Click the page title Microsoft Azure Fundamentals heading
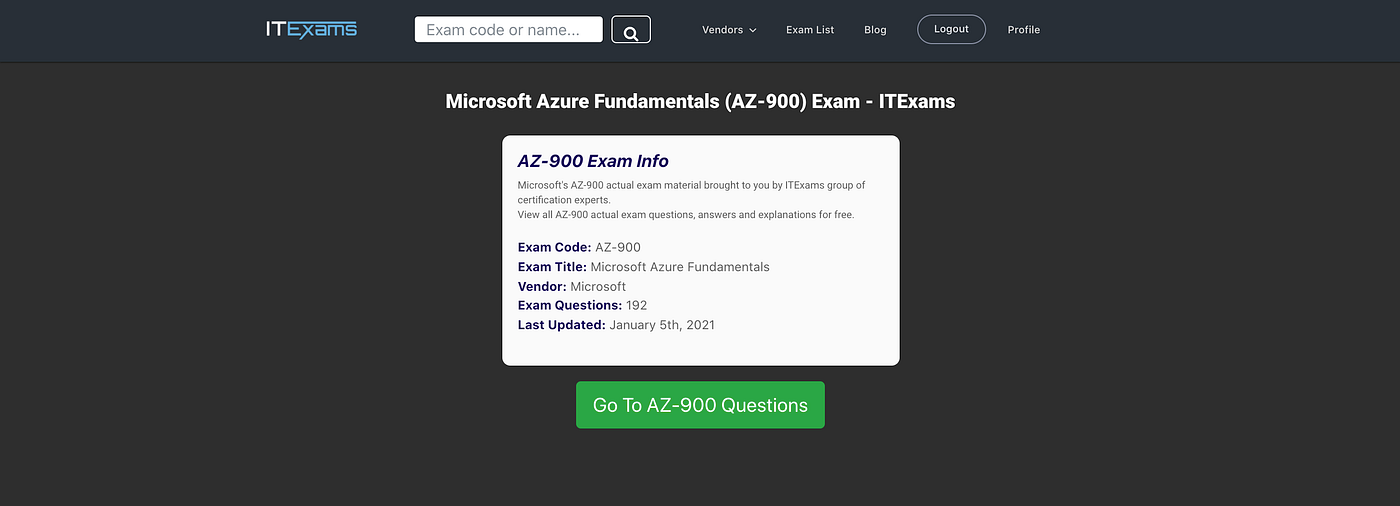The image size is (1400, 506). tap(700, 101)
